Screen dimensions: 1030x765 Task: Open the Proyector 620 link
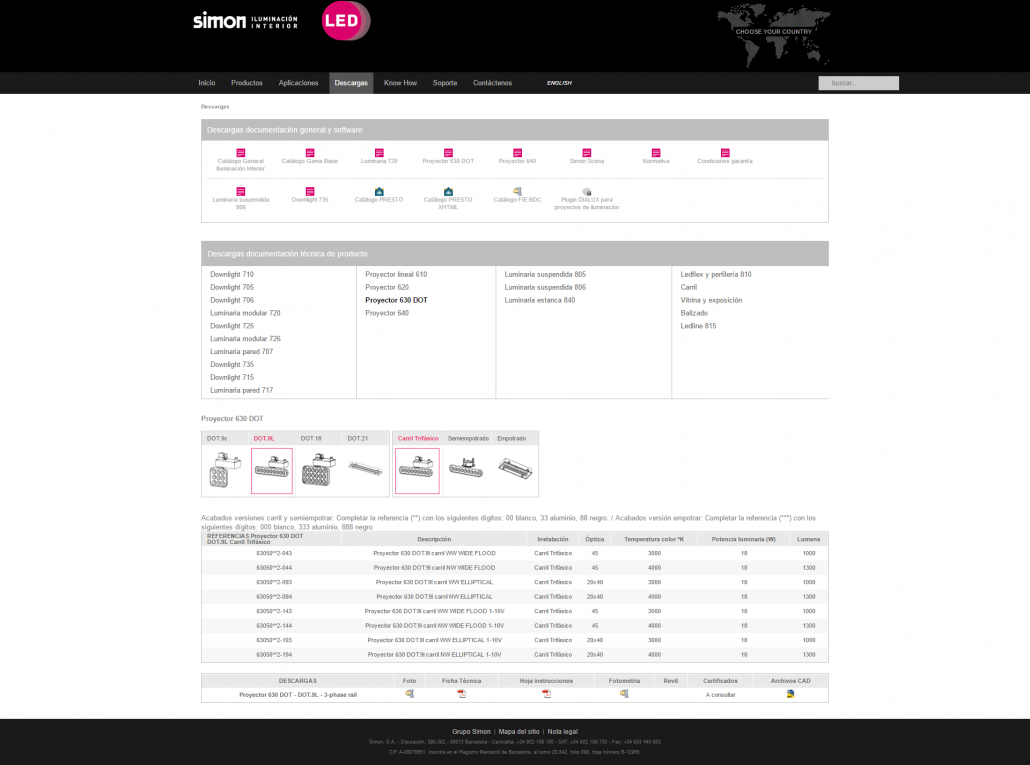pos(387,287)
